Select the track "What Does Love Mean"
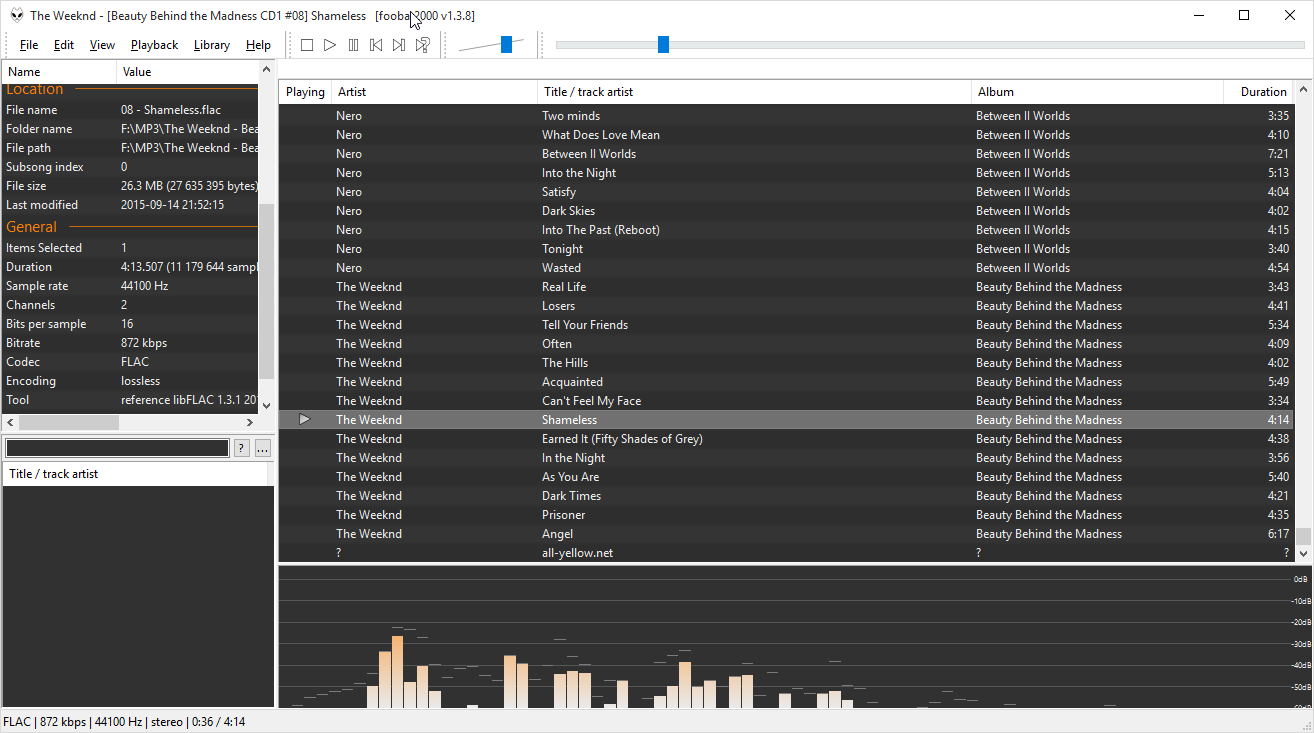Screen dimensions: 1314x733 click(786, 135)
